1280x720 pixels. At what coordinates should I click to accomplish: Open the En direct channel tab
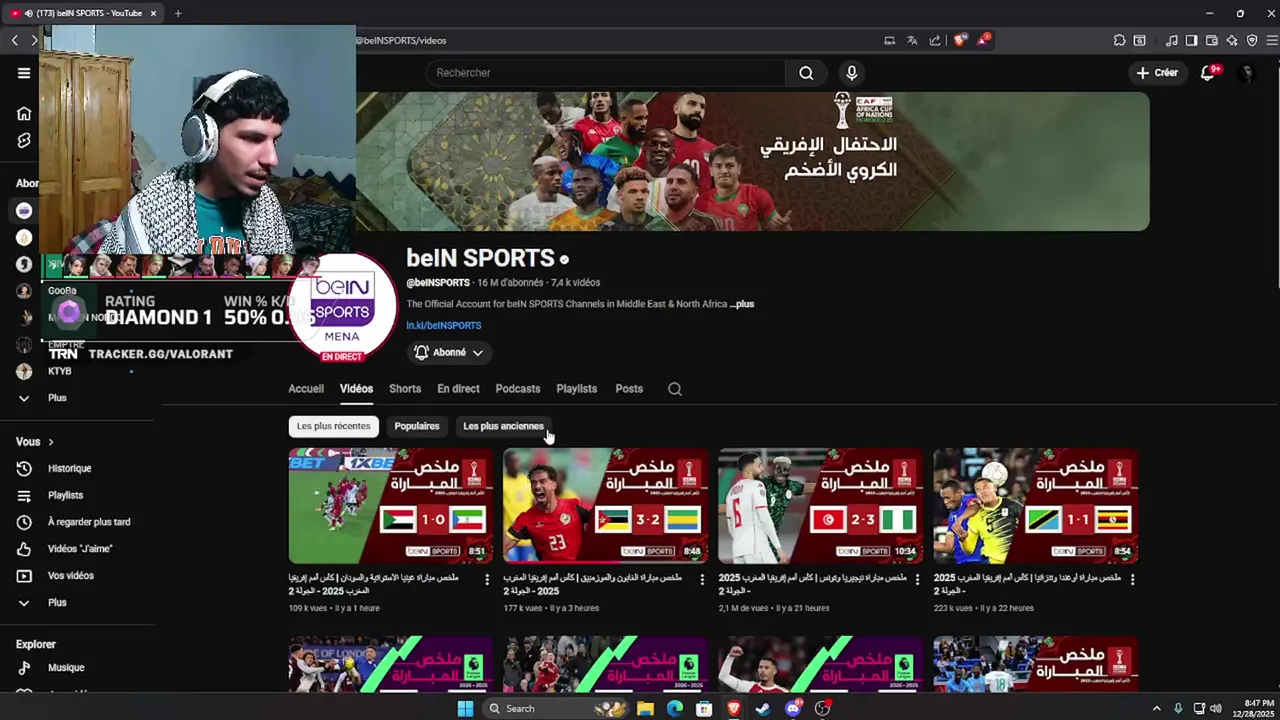click(458, 389)
